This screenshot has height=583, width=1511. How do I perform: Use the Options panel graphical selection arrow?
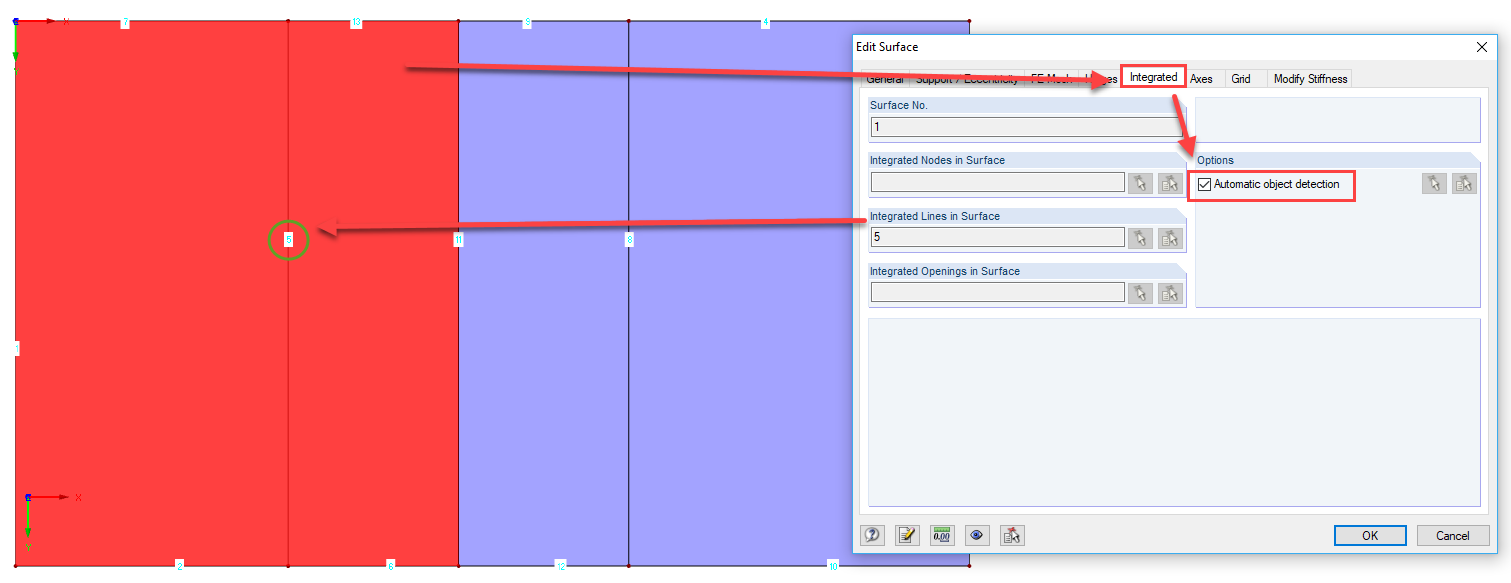[1434, 183]
